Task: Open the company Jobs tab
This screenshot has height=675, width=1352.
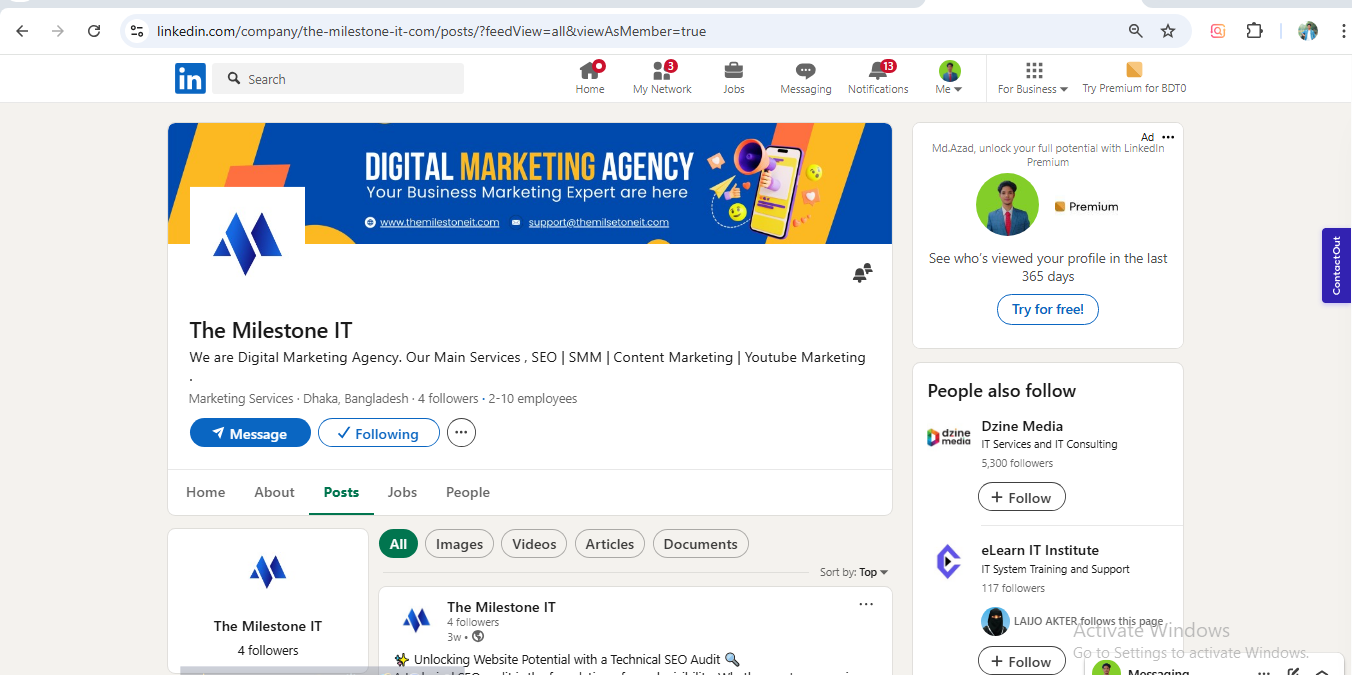Action: 402,492
